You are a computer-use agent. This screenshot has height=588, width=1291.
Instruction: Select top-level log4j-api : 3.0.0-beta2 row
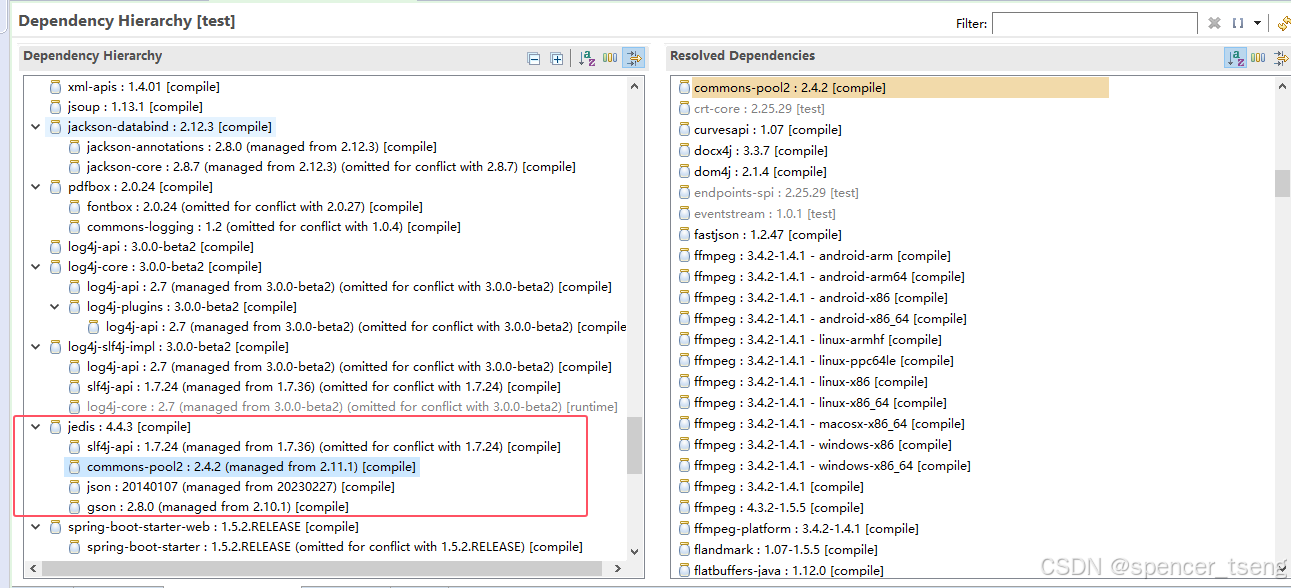[x=160, y=247]
